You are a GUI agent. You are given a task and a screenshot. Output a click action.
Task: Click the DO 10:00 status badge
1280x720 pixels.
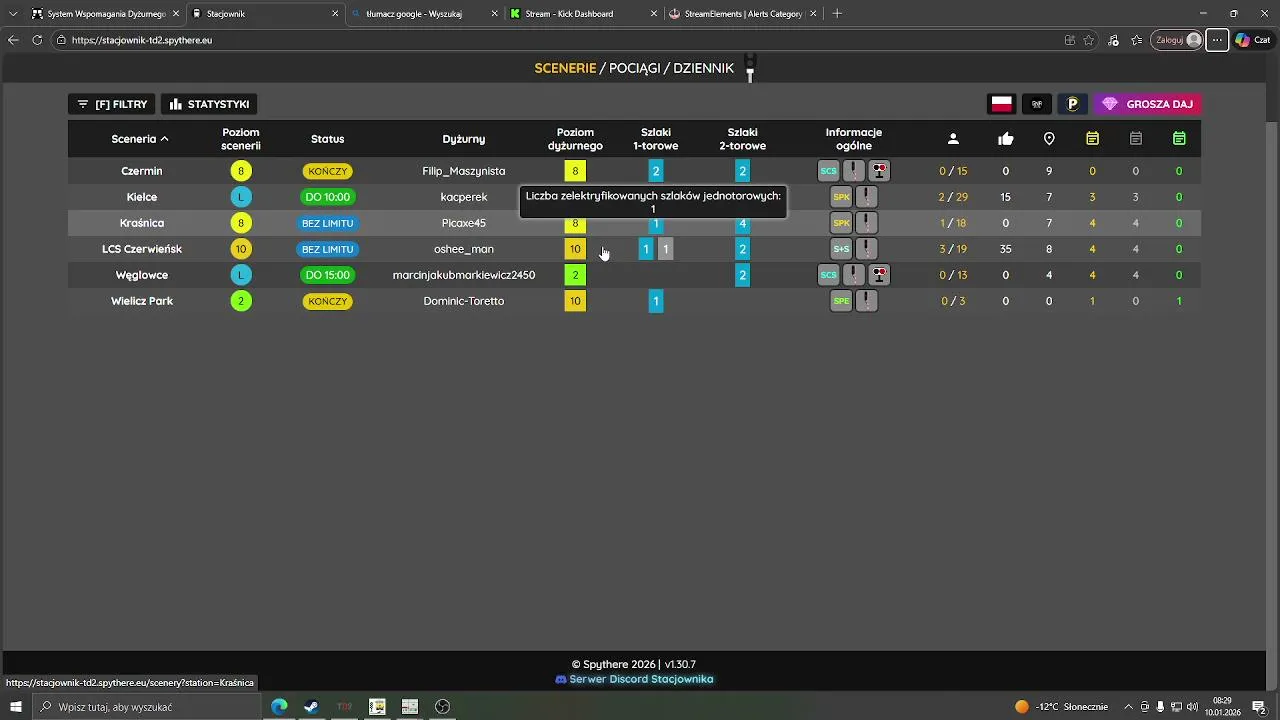tap(327, 197)
